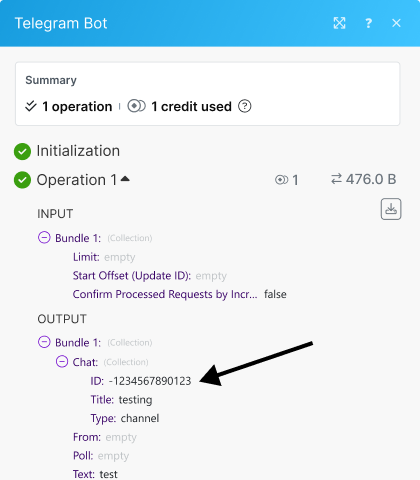Collapse Operation 1 with the arrow
The image size is (420, 480).
(125, 179)
